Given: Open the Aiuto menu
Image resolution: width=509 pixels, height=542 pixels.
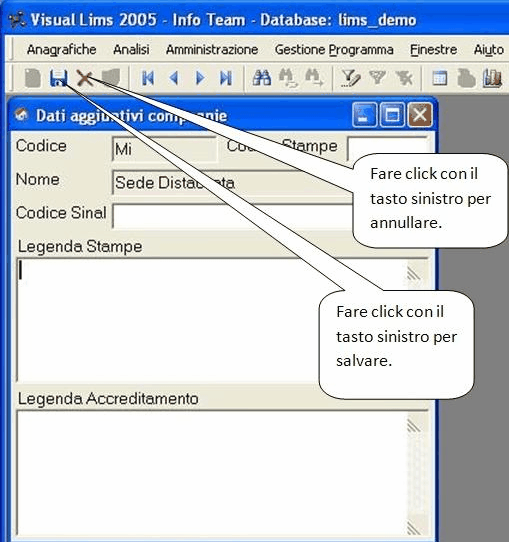Looking at the screenshot, I should coord(488,50).
